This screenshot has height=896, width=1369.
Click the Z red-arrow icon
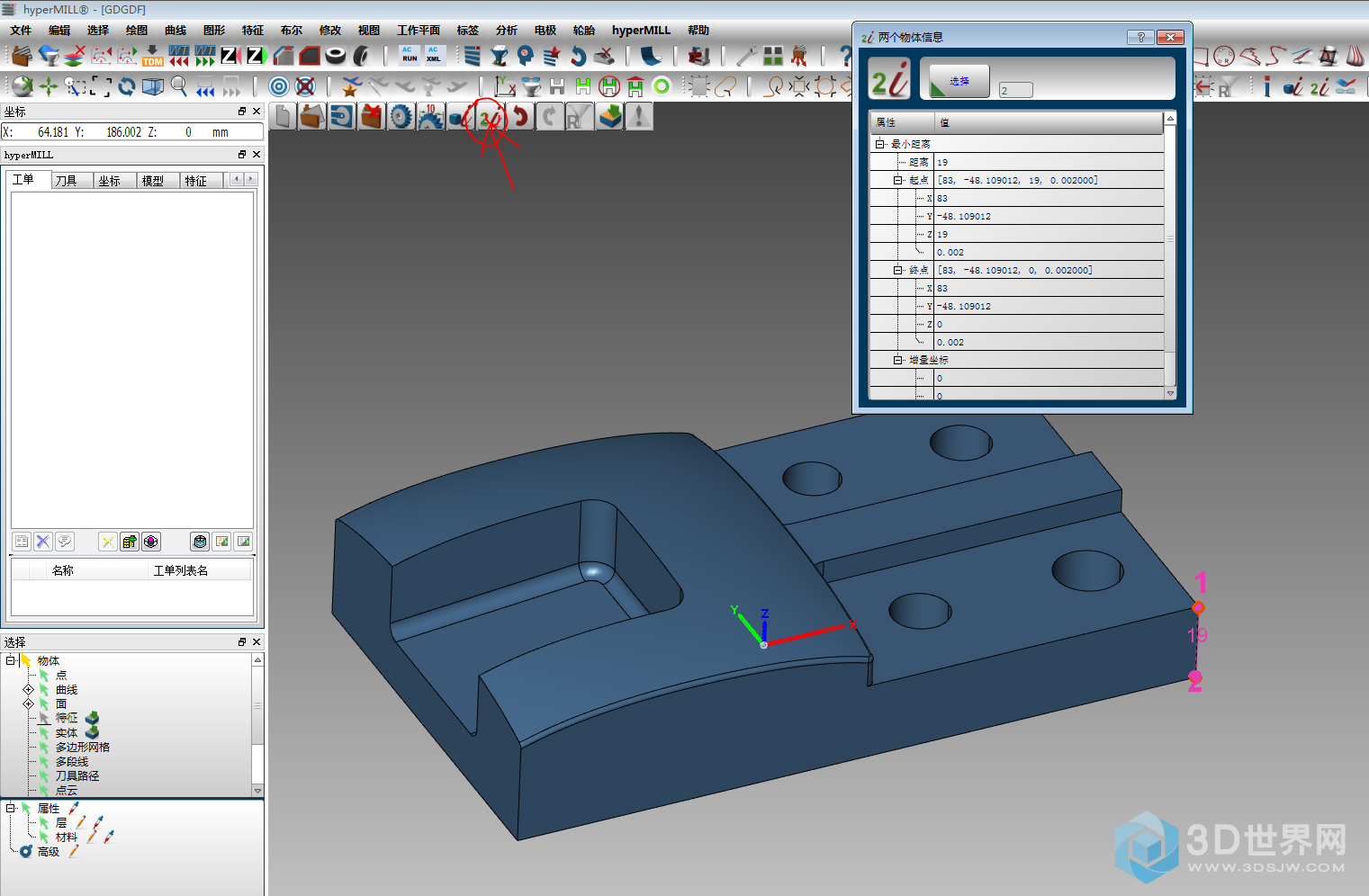tap(230, 56)
